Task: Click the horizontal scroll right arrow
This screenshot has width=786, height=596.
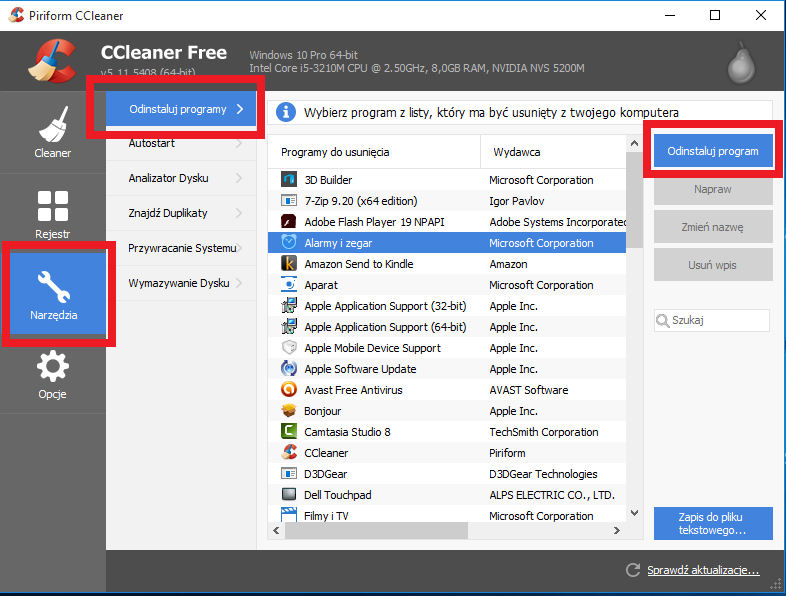Action: click(x=617, y=530)
